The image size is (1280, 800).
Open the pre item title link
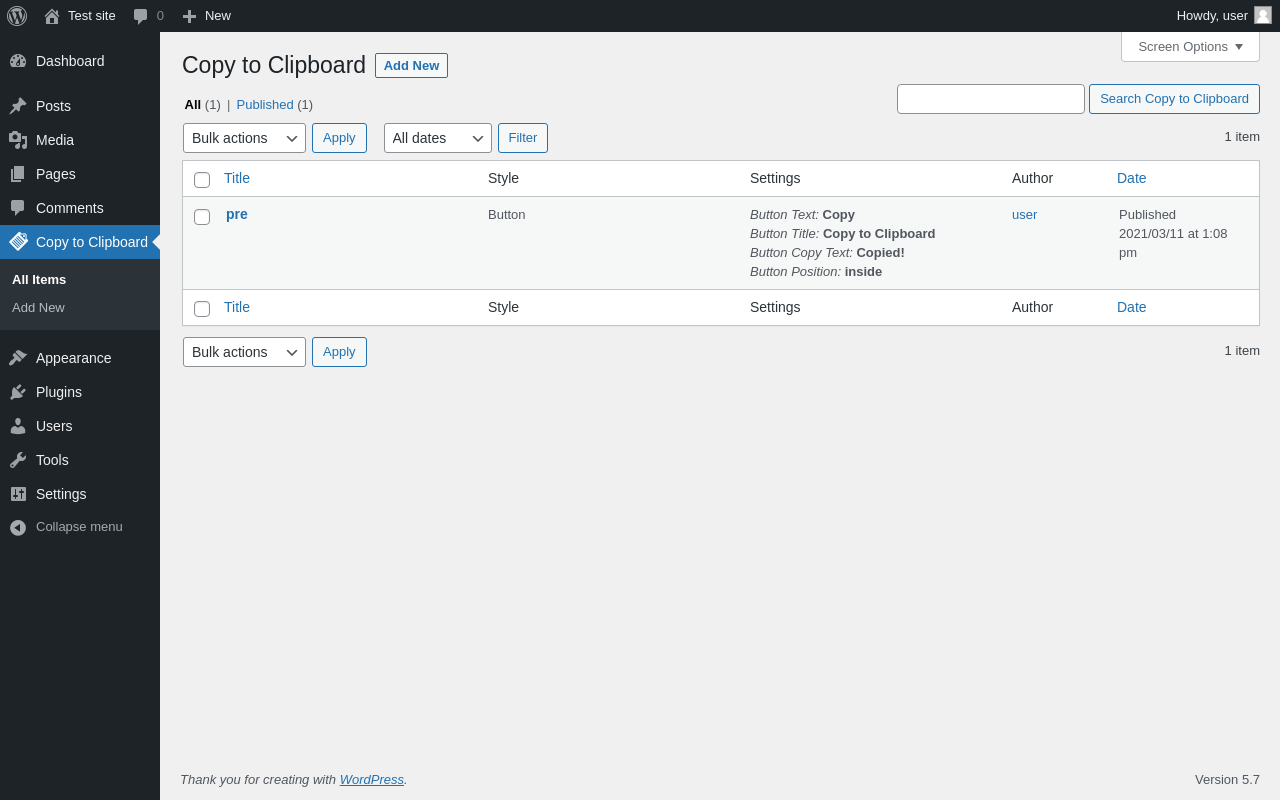tap(237, 214)
